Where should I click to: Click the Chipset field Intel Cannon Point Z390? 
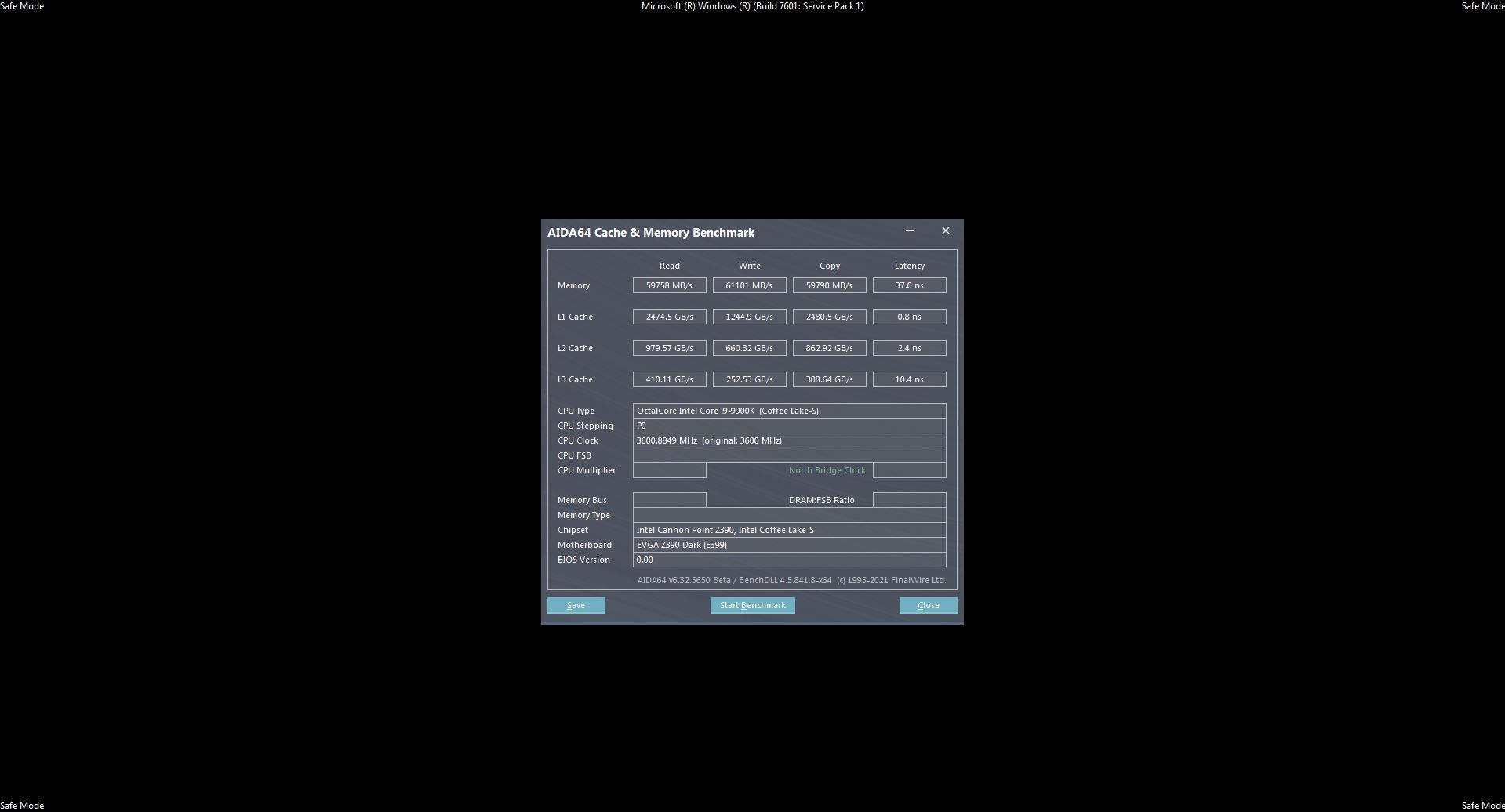[789, 530]
